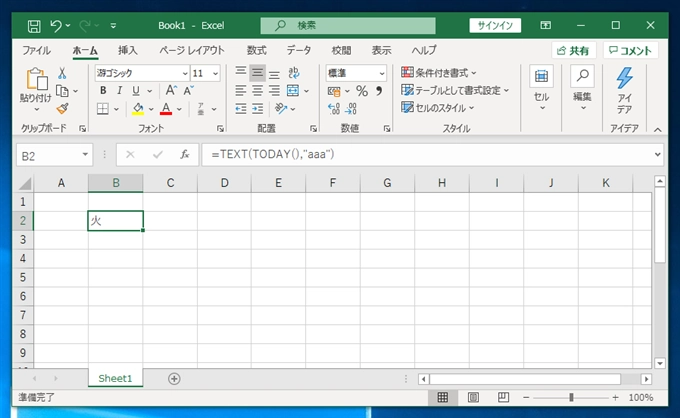680x418 pixels.
Task: Switch to the ページ レイアウト tab
Action: pyautogui.click(x=192, y=50)
